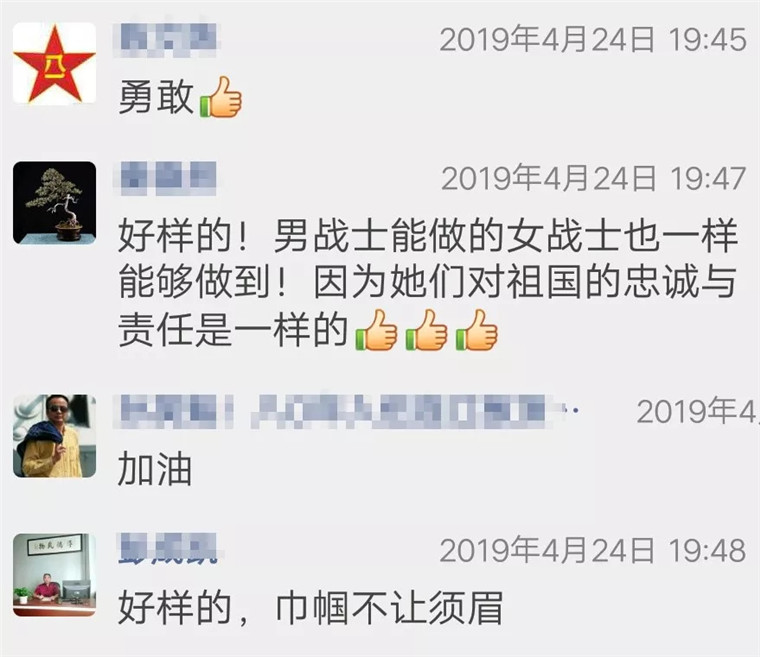The image size is (760, 657).
Task: Select the 勇敢 comment text
Action: (x=156, y=97)
